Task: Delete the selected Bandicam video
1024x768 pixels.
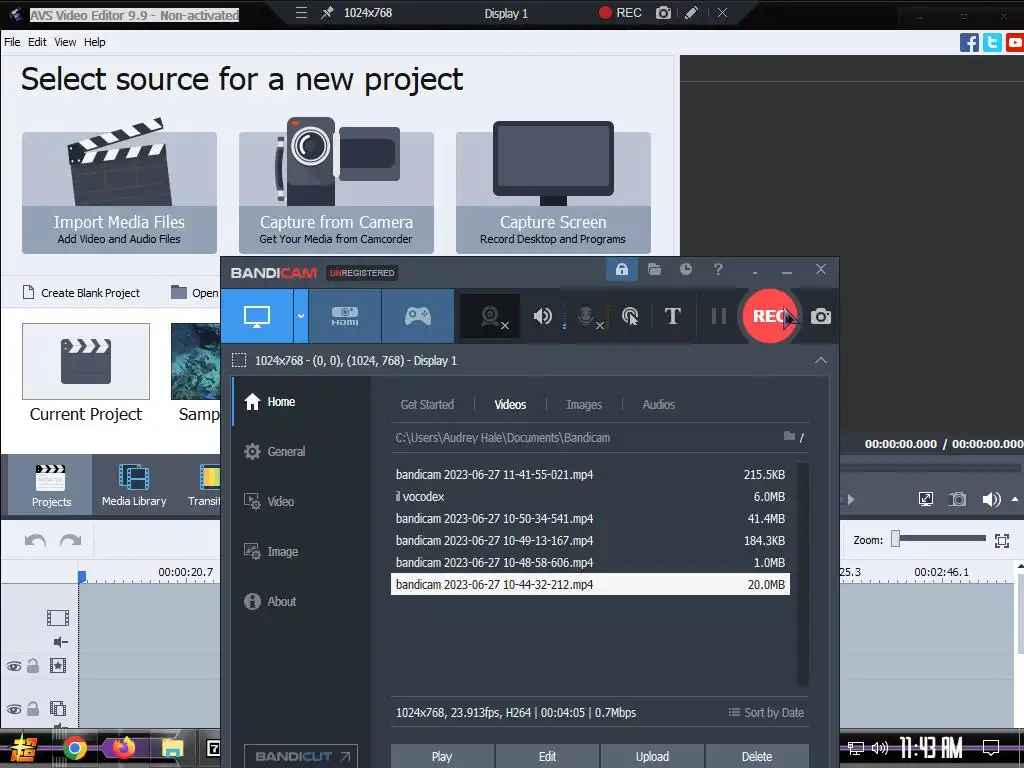Action: [757, 756]
